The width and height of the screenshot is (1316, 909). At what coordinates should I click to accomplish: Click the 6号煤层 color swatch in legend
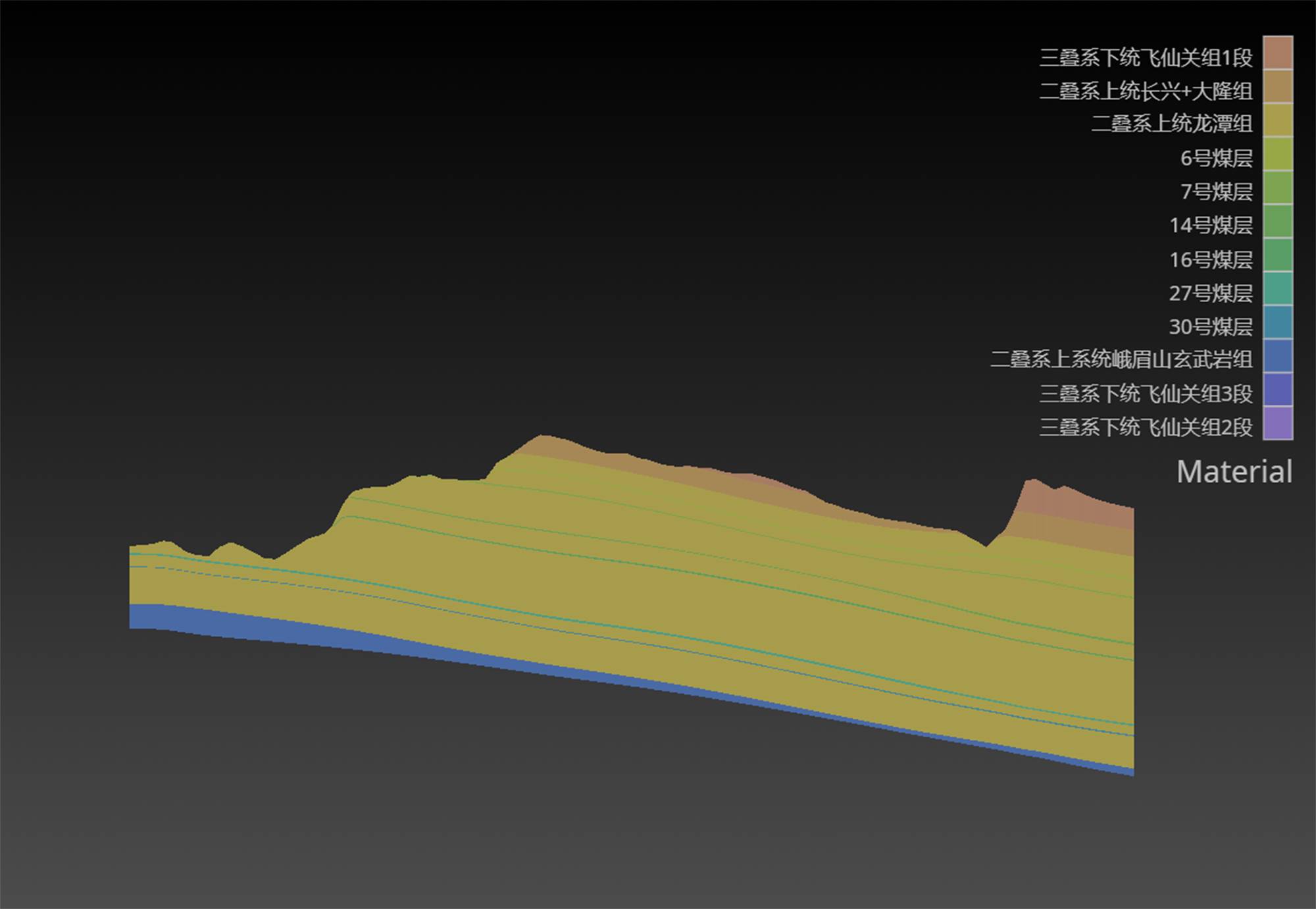[x=1277, y=154]
